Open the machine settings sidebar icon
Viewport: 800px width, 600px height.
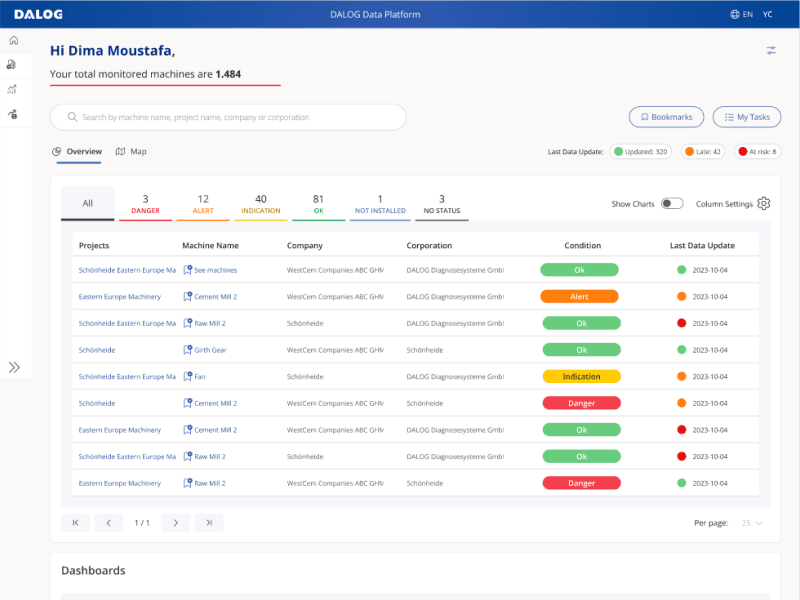click(13, 114)
